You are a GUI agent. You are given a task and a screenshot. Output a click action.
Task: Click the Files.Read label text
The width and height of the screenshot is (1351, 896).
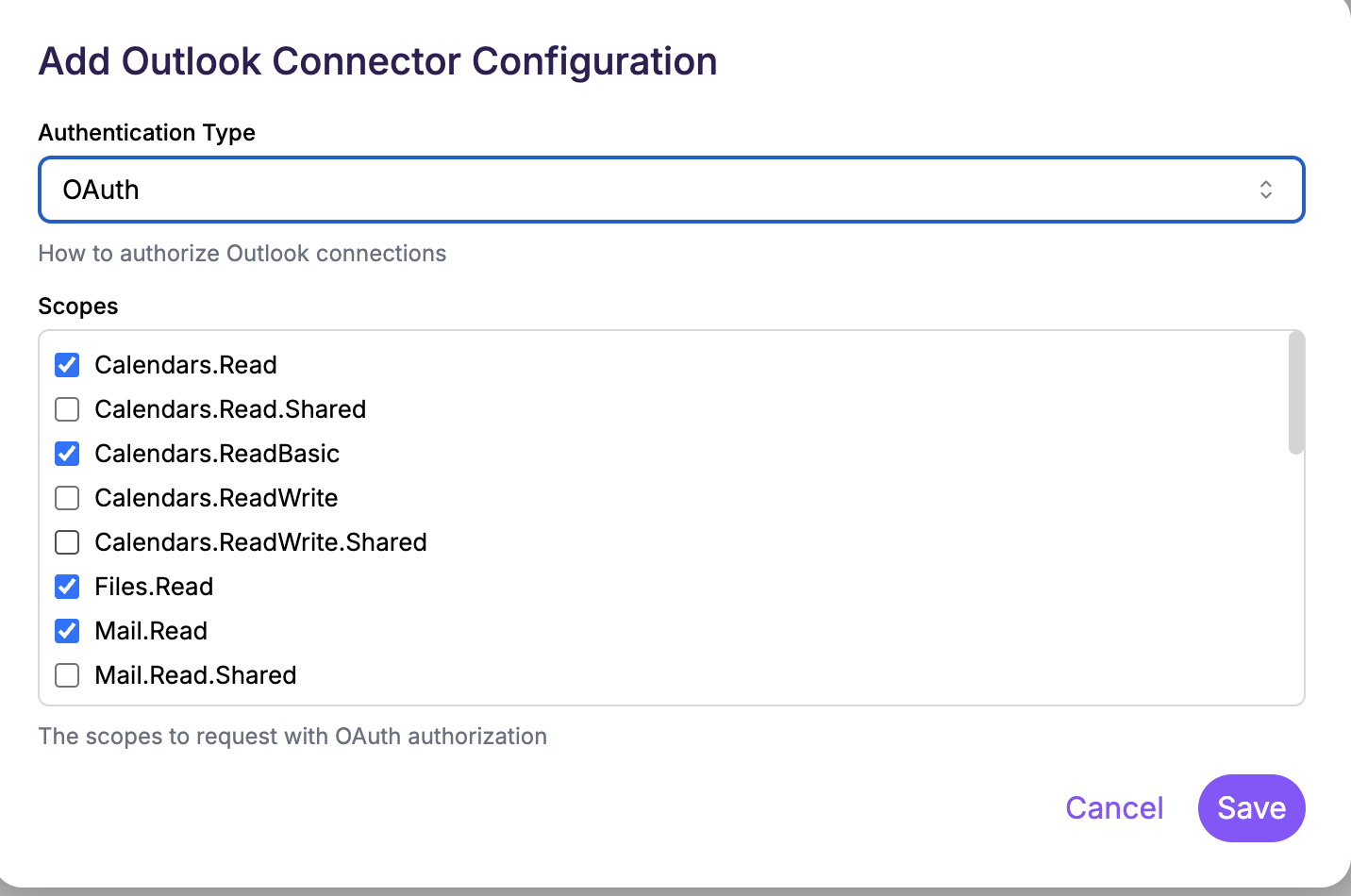(x=154, y=587)
